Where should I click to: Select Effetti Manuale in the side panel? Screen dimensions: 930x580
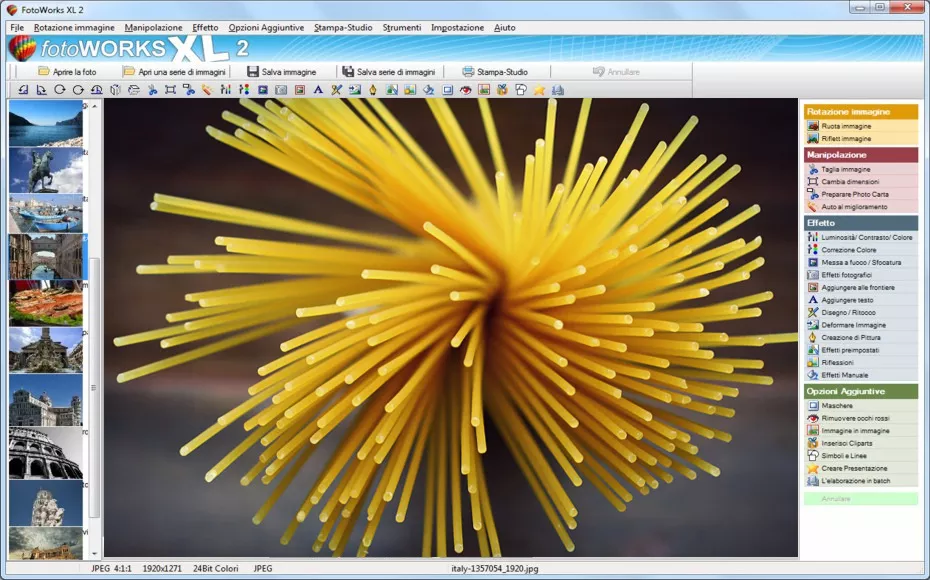coord(861,375)
